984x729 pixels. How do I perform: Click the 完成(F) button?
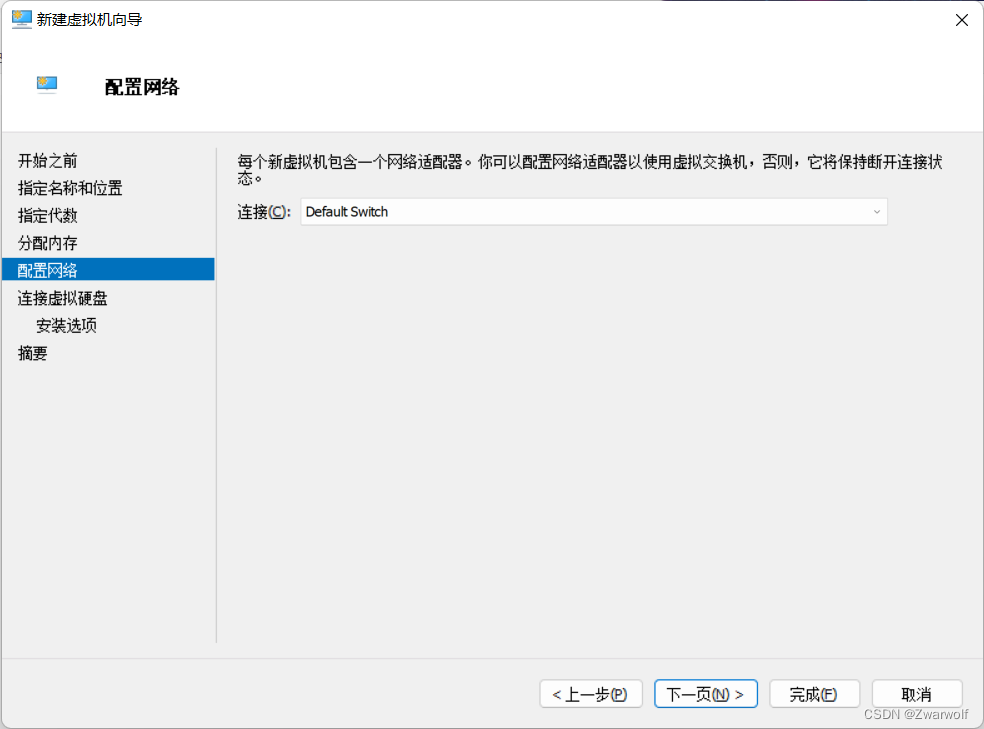tap(814, 694)
